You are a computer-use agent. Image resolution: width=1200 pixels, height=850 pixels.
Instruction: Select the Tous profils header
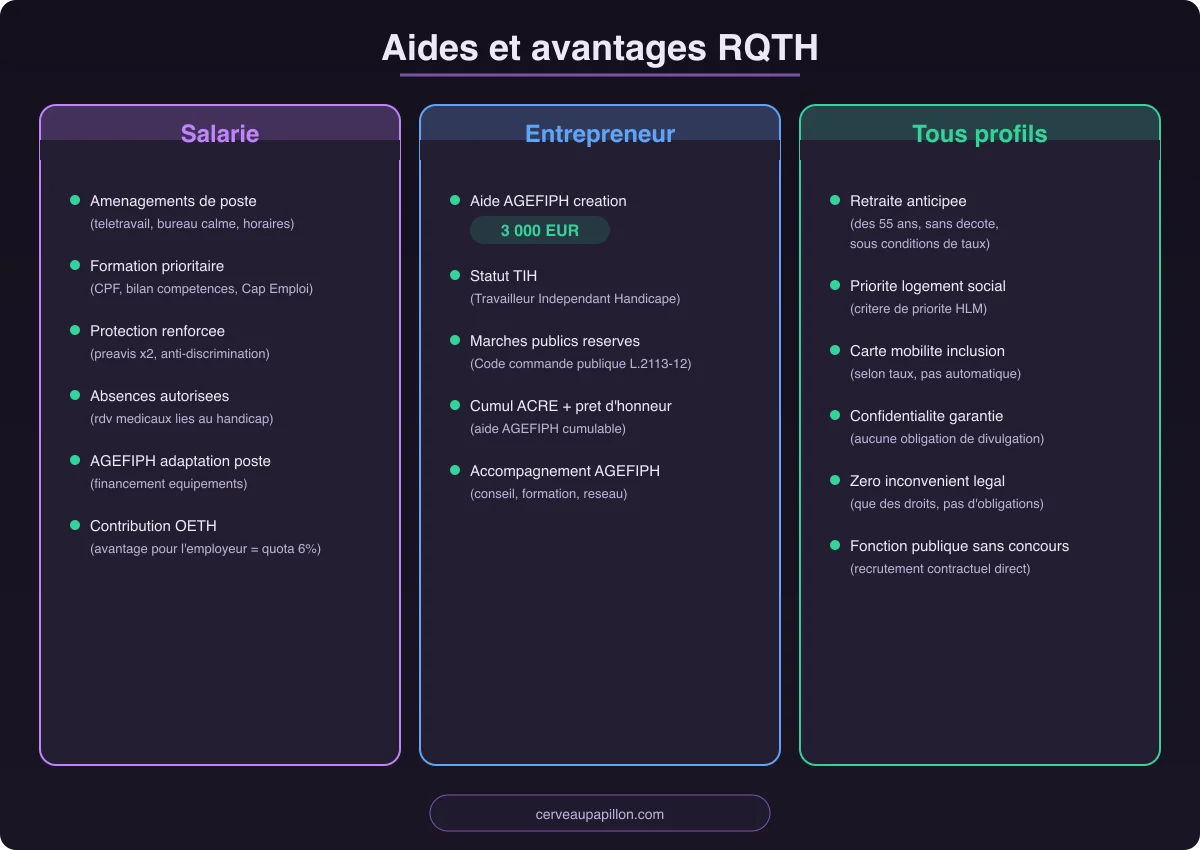[x=980, y=133]
